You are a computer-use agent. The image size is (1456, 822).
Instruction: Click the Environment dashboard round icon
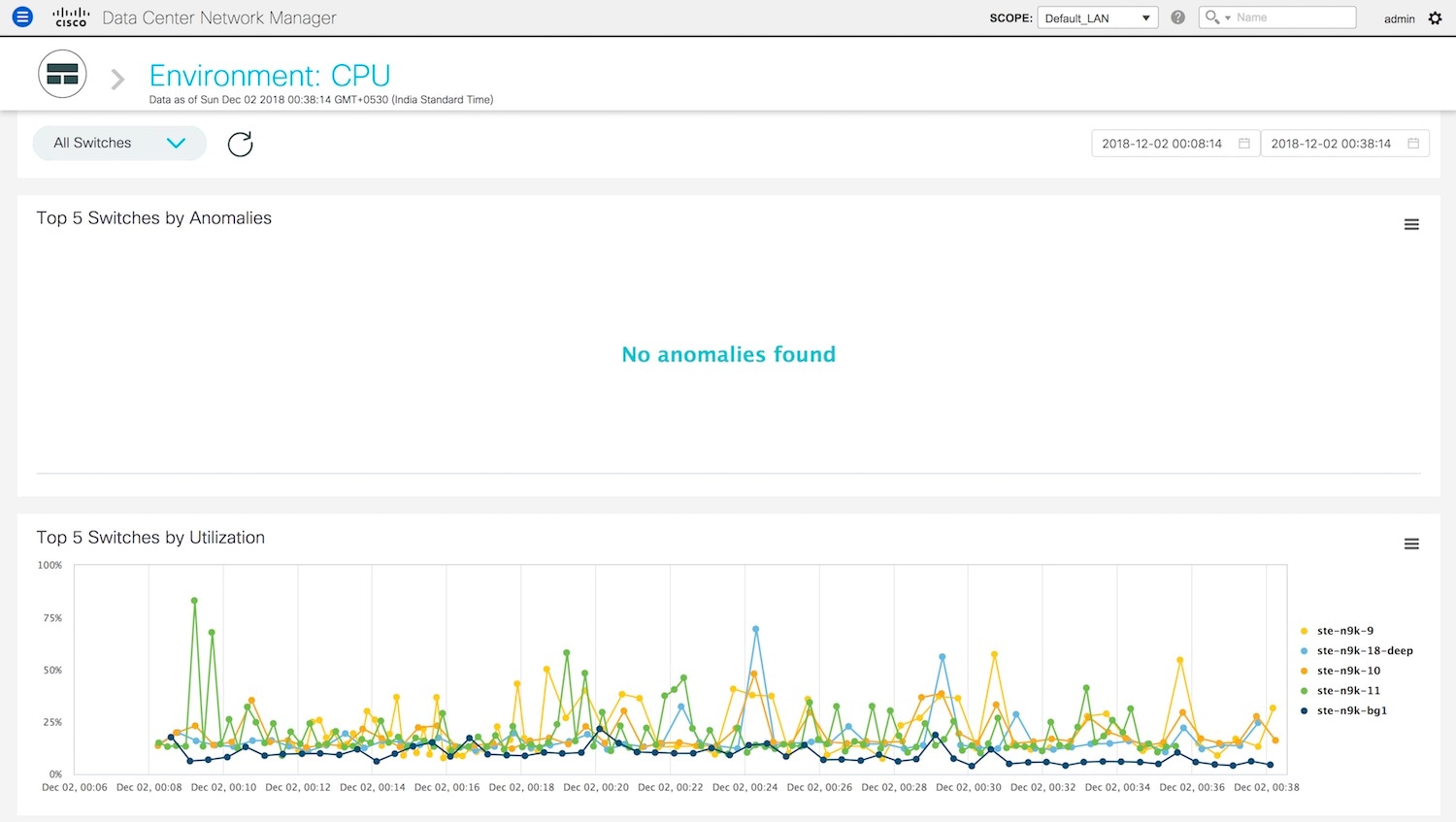62,75
